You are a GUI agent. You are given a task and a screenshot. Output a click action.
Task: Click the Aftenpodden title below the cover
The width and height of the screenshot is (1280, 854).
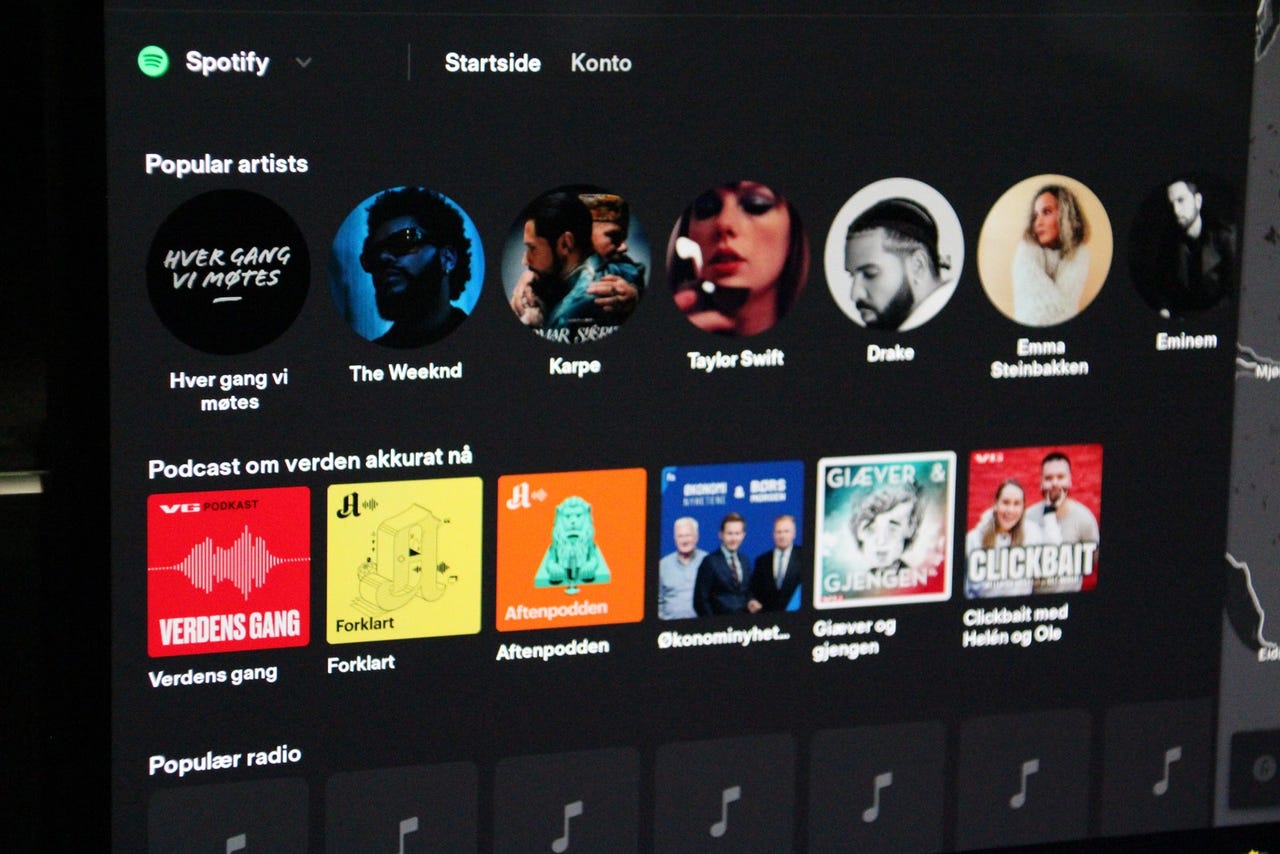click(552, 649)
